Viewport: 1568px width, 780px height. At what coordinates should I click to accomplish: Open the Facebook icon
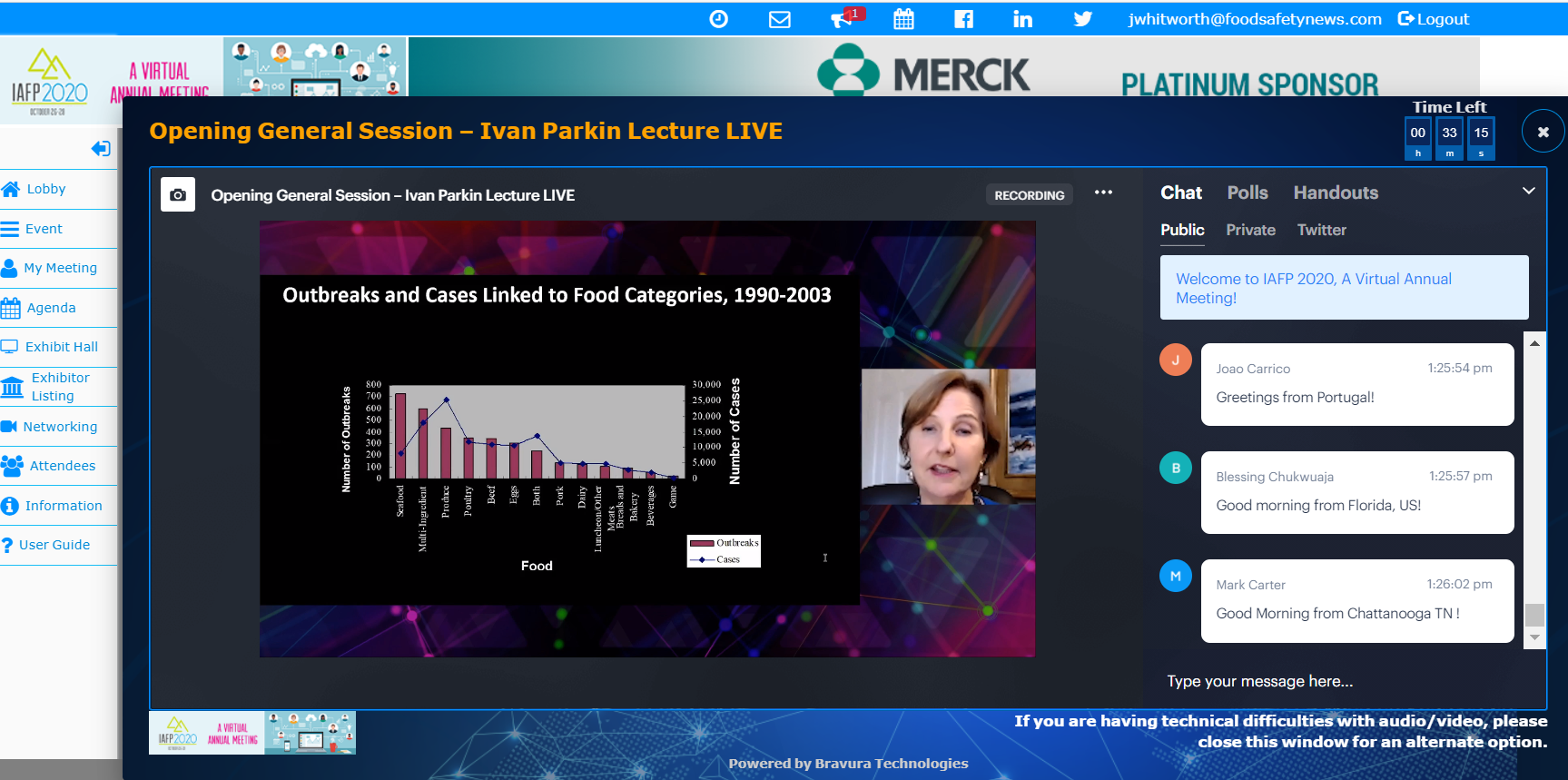(x=963, y=19)
